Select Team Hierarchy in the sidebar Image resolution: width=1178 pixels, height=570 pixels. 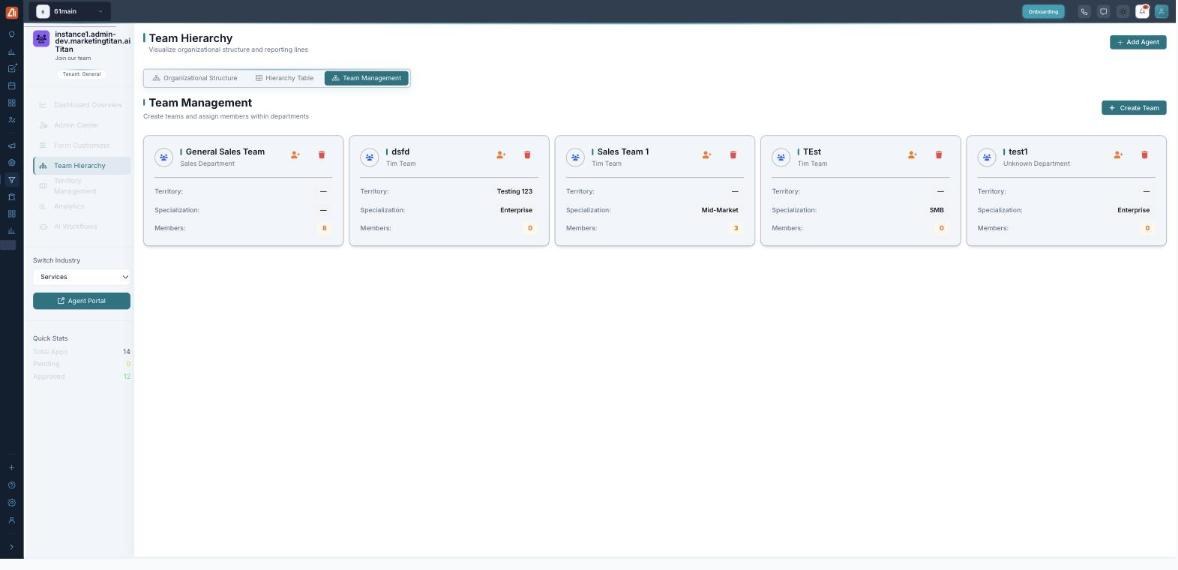click(81, 166)
